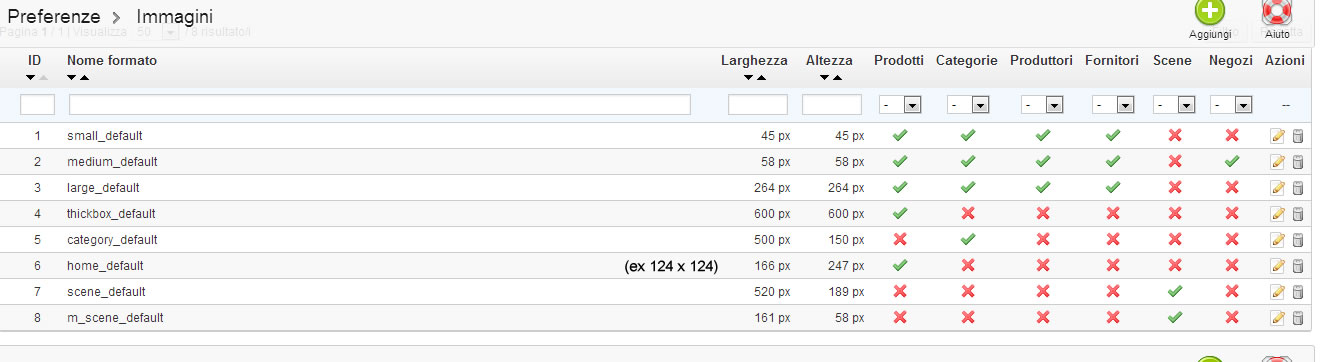Open the Aiuto lifebuoy help icon
Image resolution: width=1329 pixels, height=362 pixels.
click(x=1277, y=12)
